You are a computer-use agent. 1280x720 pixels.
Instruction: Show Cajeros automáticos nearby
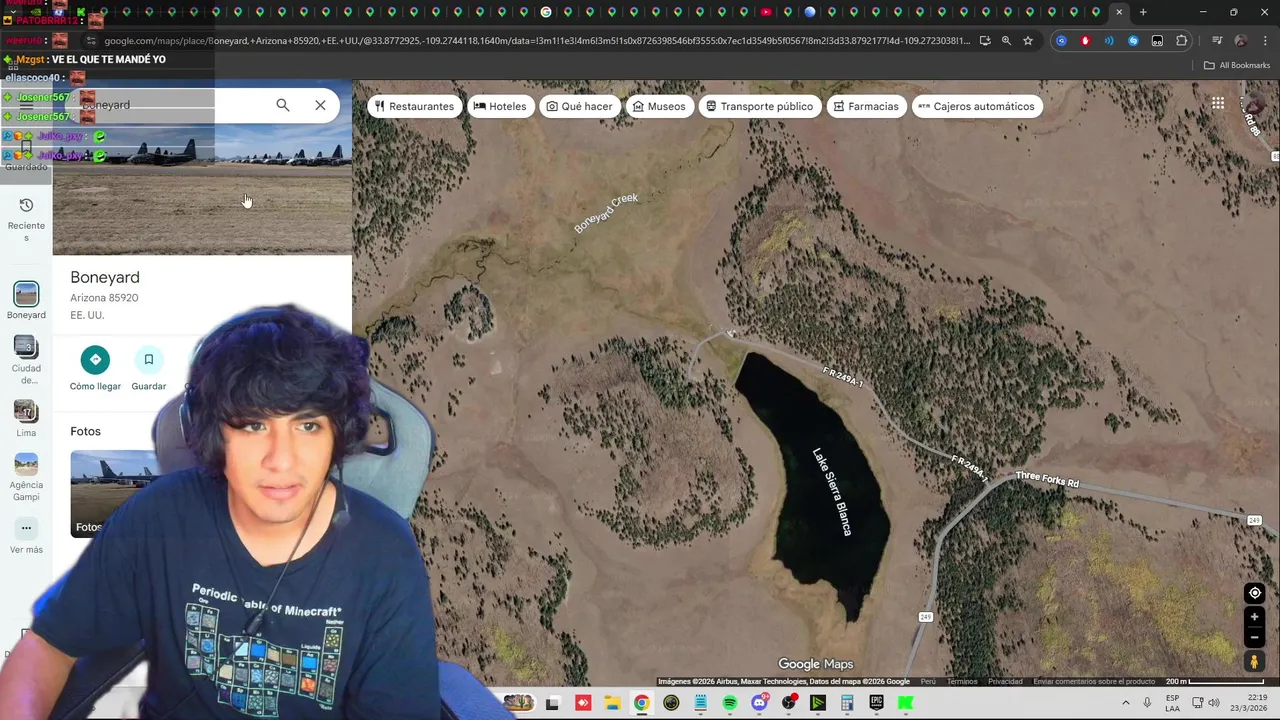(x=977, y=106)
